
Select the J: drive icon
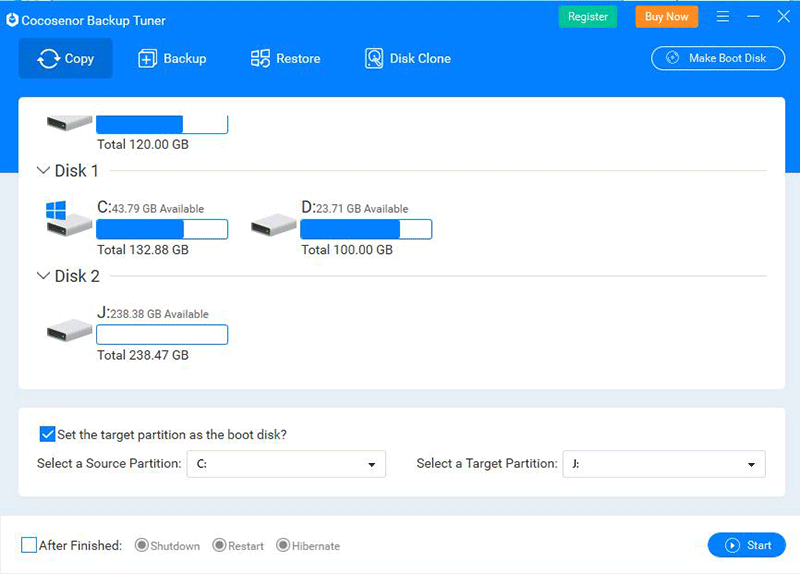tap(69, 330)
